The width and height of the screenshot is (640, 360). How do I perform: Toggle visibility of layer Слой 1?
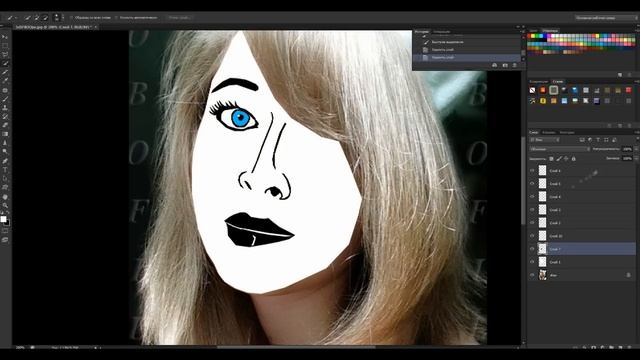tap(532, 262)
